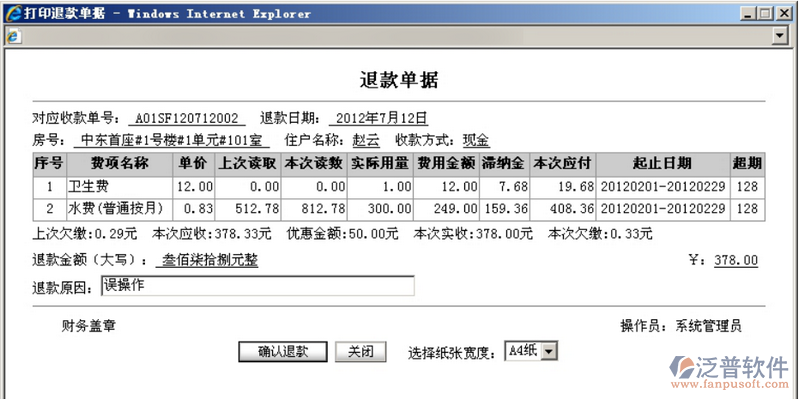Click 本次欠缴:0.33元 text
This screenshot has width=799, height=400.
600,234
